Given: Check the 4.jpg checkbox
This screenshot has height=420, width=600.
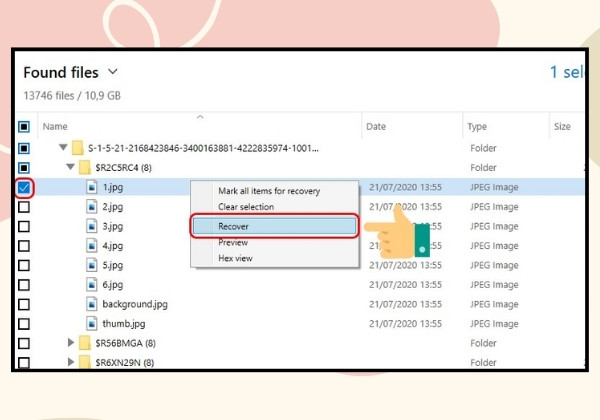Looking at the screenshot, I should tap(24, 246).
